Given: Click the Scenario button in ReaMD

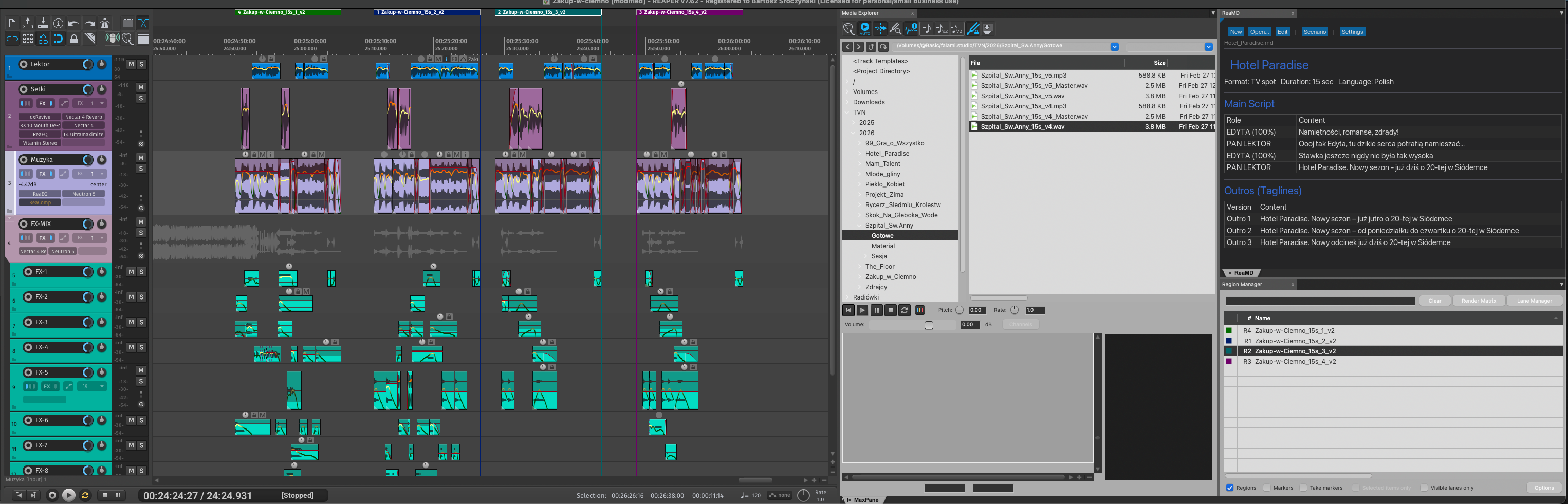Looking at the screenshot, I should click(1314, 32).
